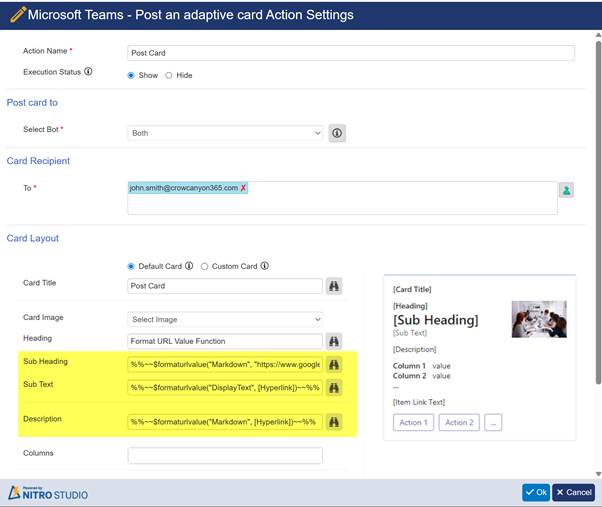Viewport: 602px width, 507px height.
Task: Open the Select Bot dropdown
Action: [225, 133]
